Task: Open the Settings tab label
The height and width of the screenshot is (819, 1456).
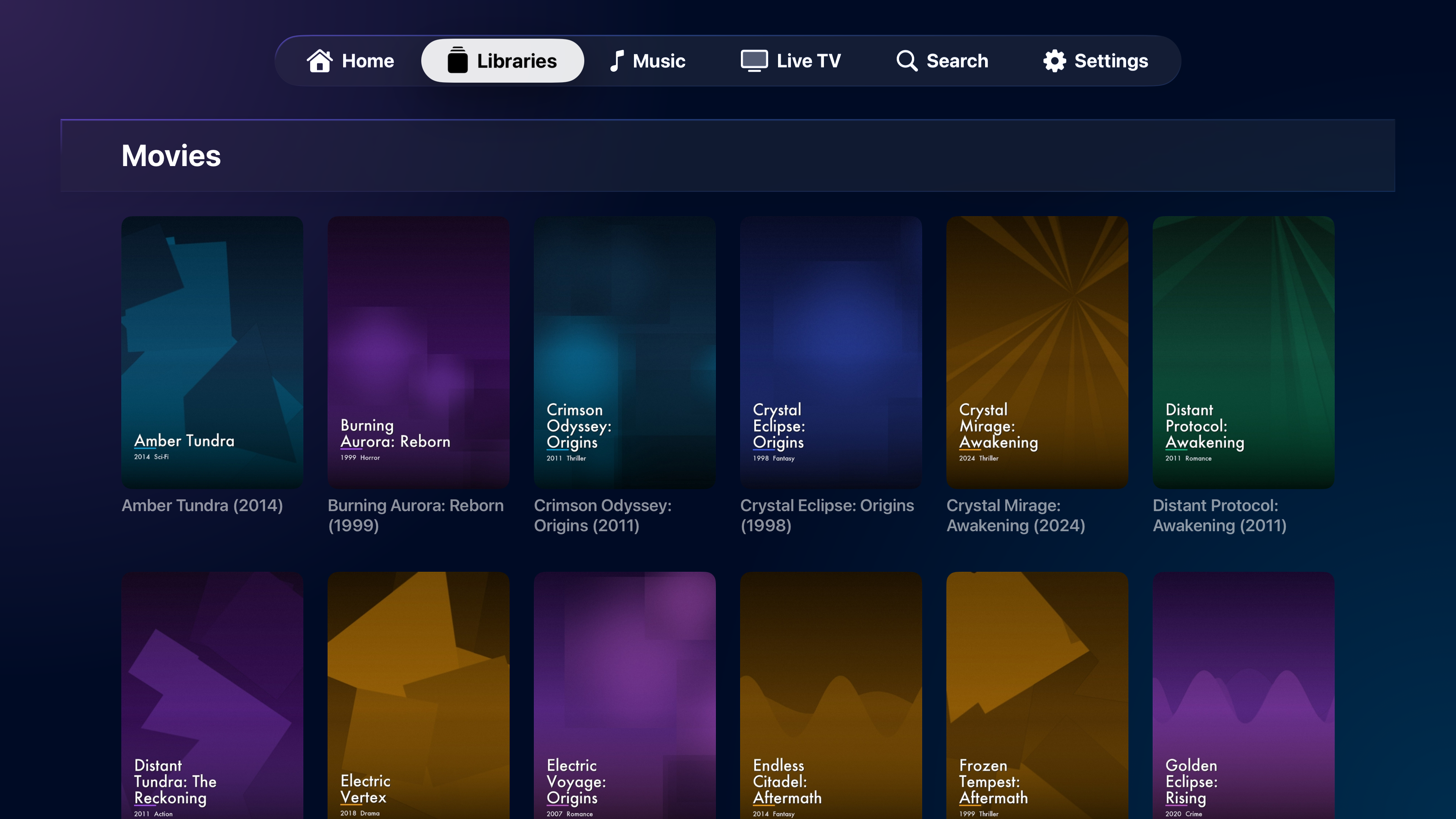Action: click(1111, 61)
